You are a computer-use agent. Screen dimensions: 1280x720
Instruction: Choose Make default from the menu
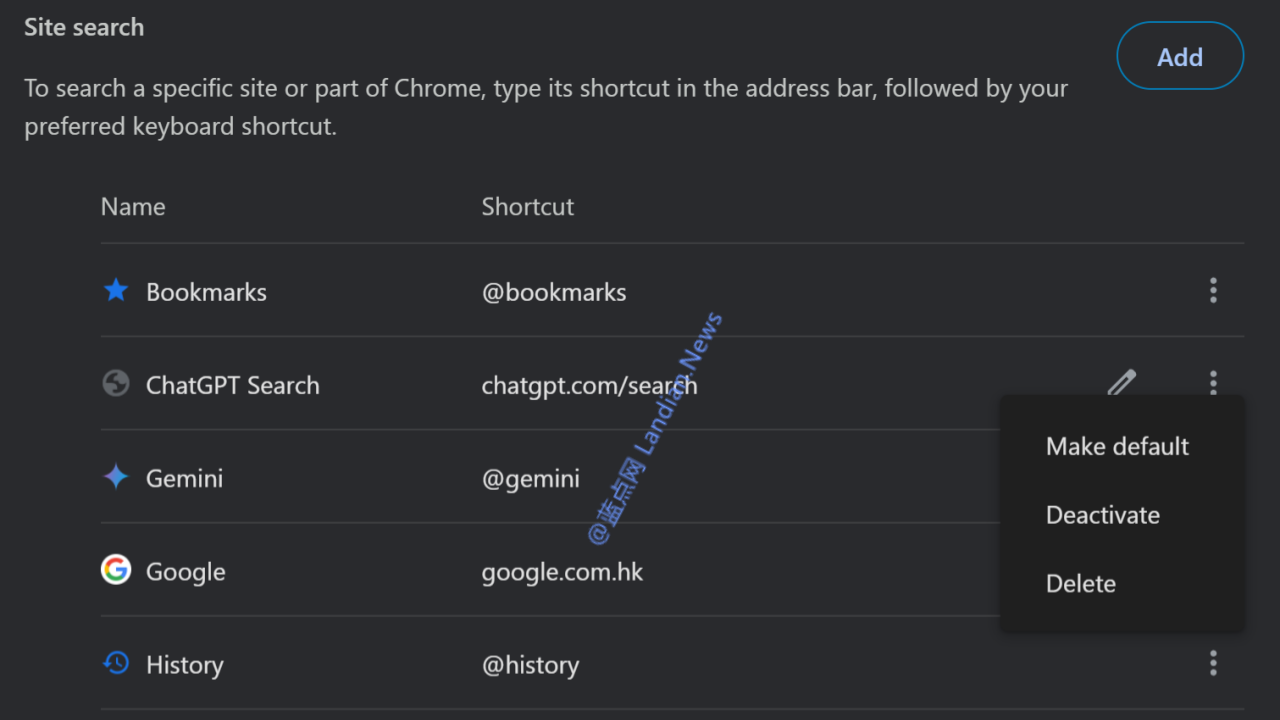pos(1117,446)
